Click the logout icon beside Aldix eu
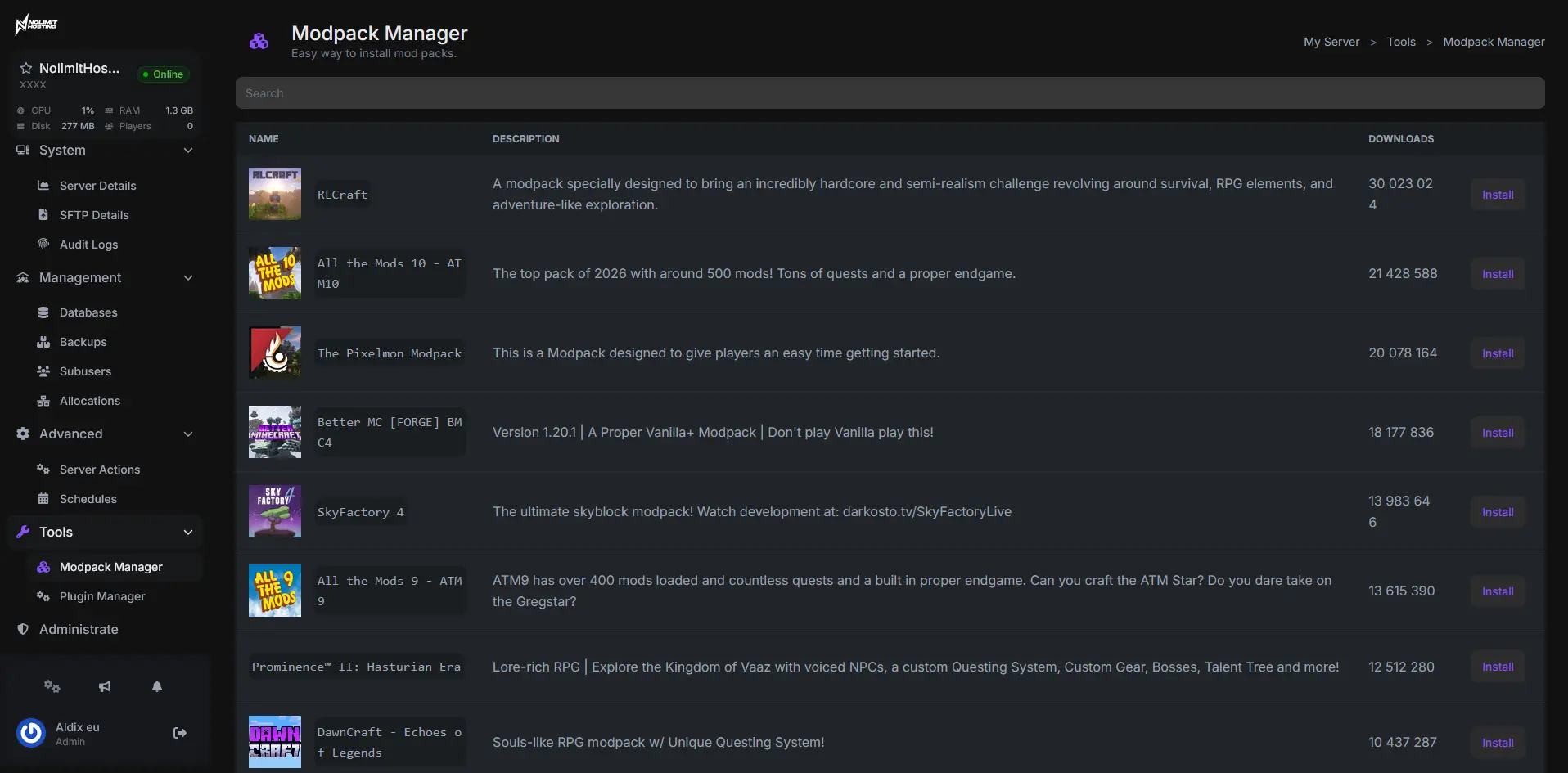 tap(180, 733)
